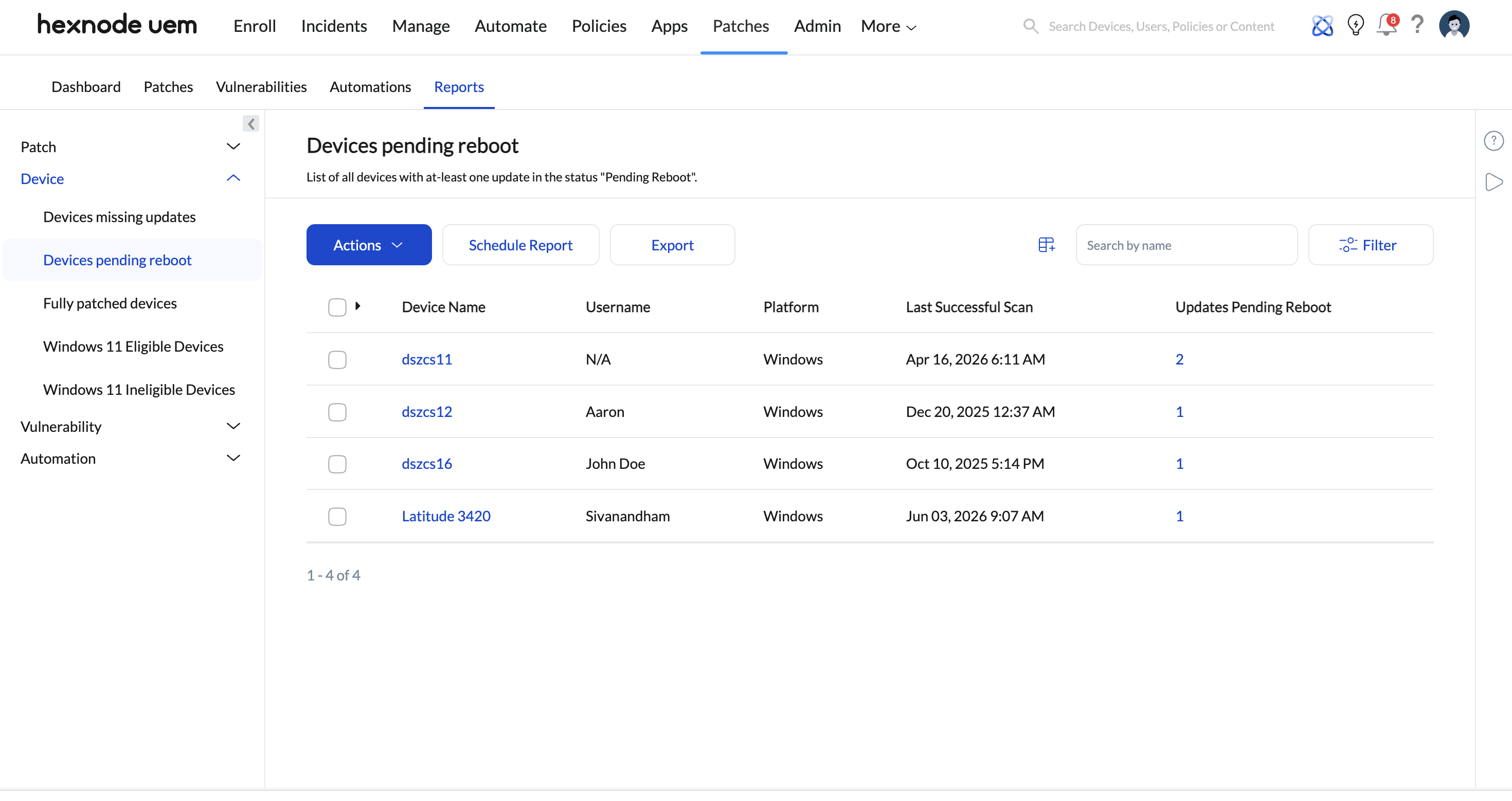The width and height of the screenshot is (1512, 801).
Task: Click the username Sivanandham cell
Action: pos(627,516)
